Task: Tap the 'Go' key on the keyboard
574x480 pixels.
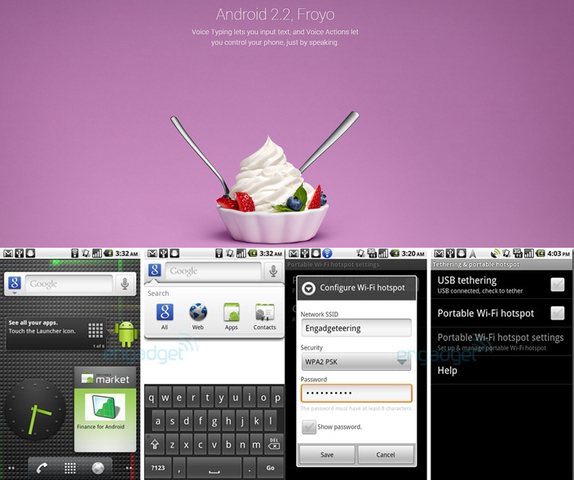Action: (271, 468)
